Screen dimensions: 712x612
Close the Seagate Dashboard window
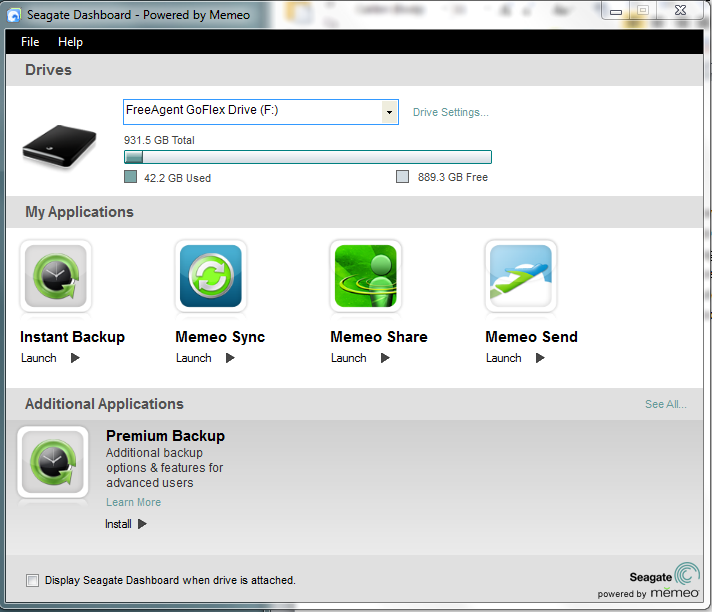tap(680, 10)
